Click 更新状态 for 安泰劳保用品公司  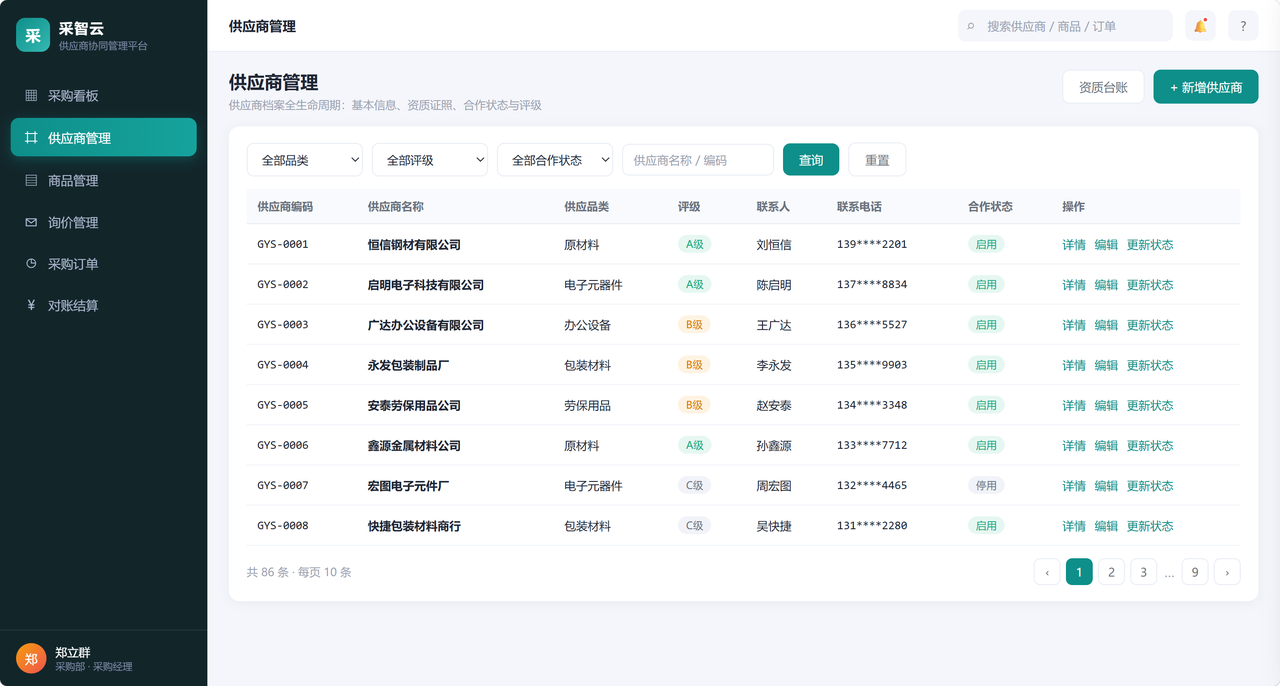(1150, 405)
